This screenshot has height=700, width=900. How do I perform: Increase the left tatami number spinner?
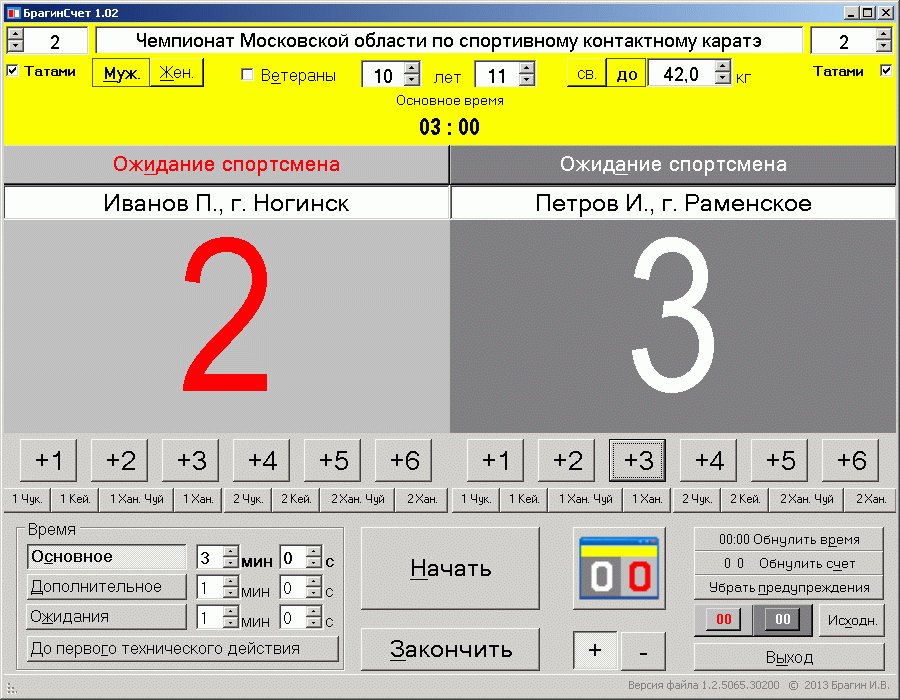(15, 34)
